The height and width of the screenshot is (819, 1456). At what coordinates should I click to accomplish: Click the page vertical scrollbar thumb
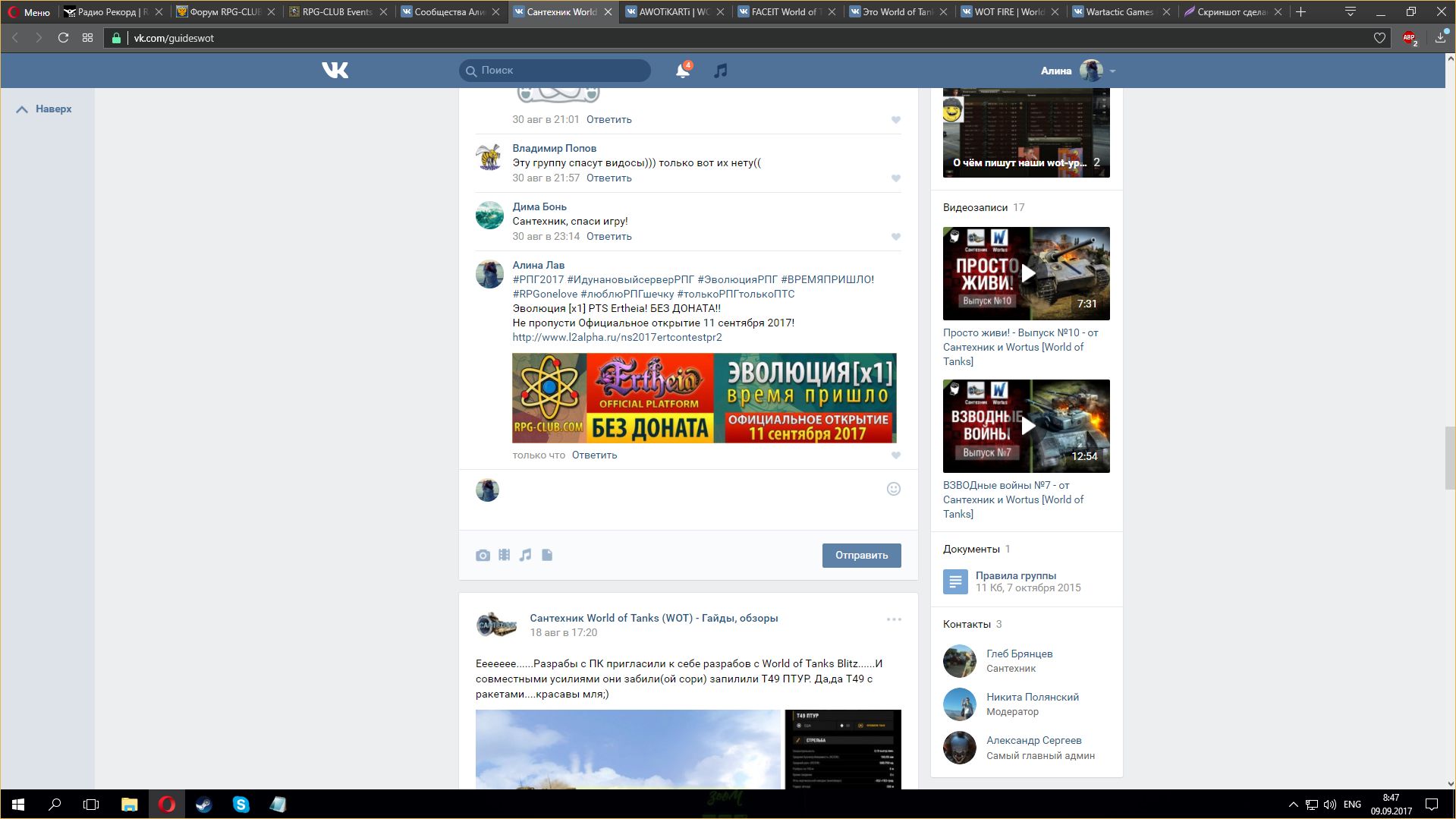1450,458
